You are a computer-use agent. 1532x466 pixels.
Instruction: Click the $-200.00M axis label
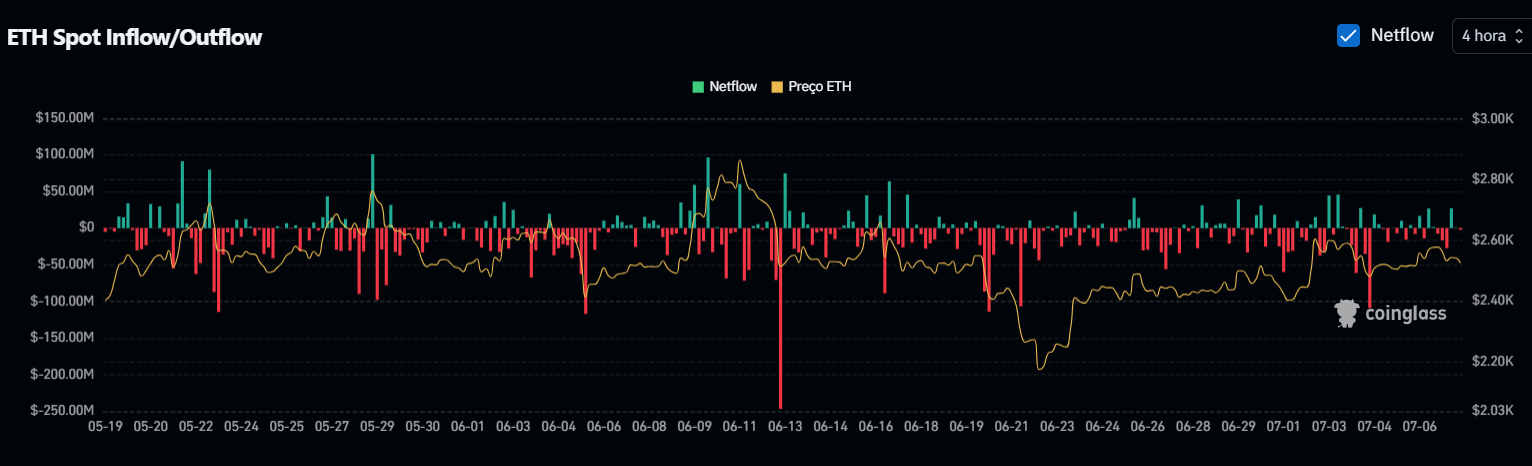pos(62,374)
